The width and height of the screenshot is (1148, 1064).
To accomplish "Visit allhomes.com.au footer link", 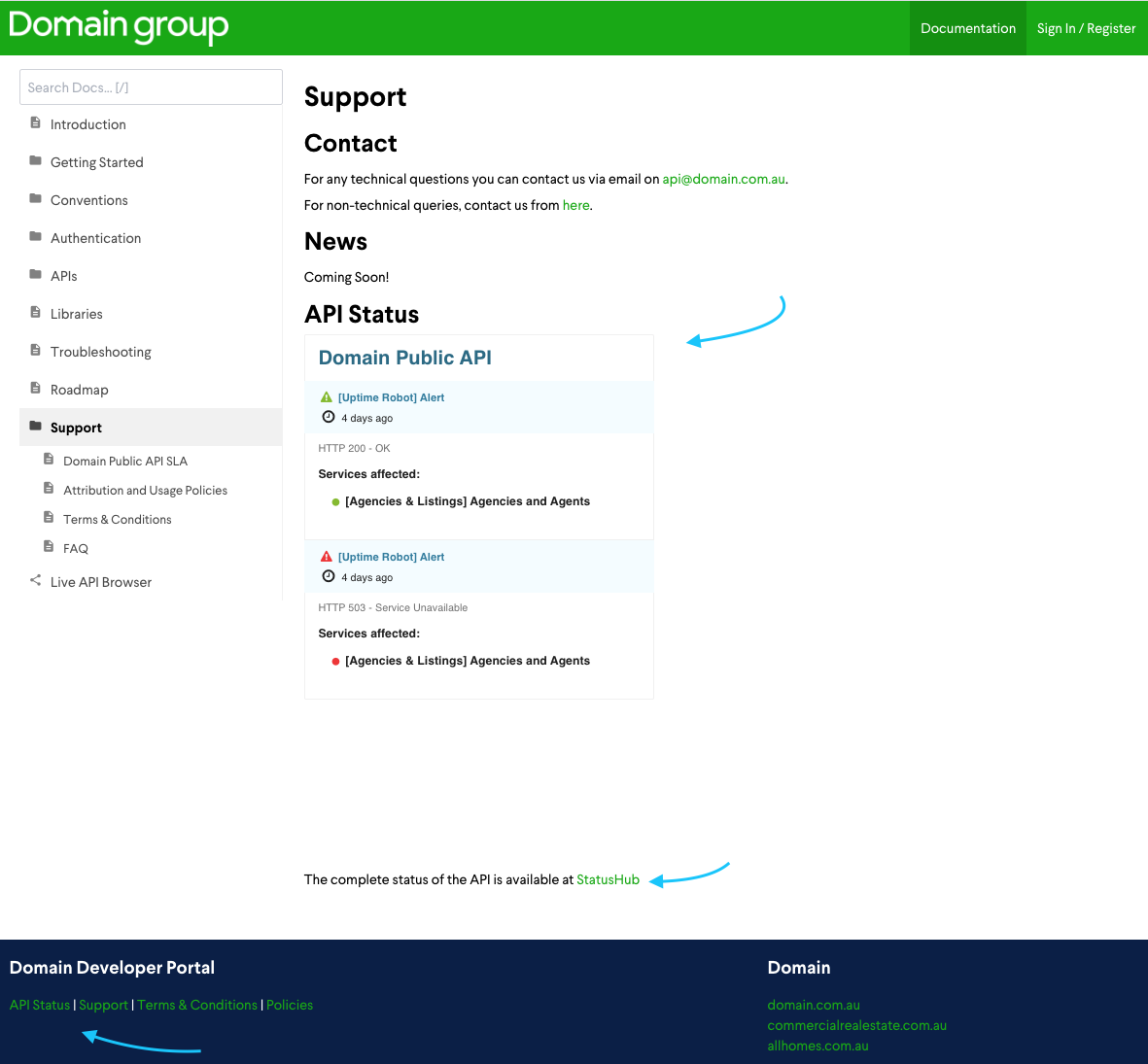I will coord(818,1046).
